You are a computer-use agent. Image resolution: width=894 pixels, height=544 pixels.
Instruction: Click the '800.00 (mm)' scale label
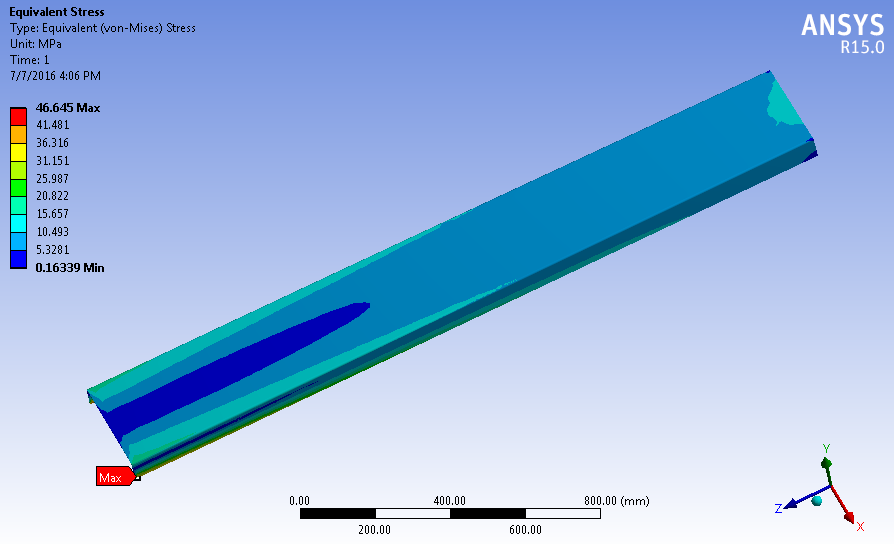point(616,501)
